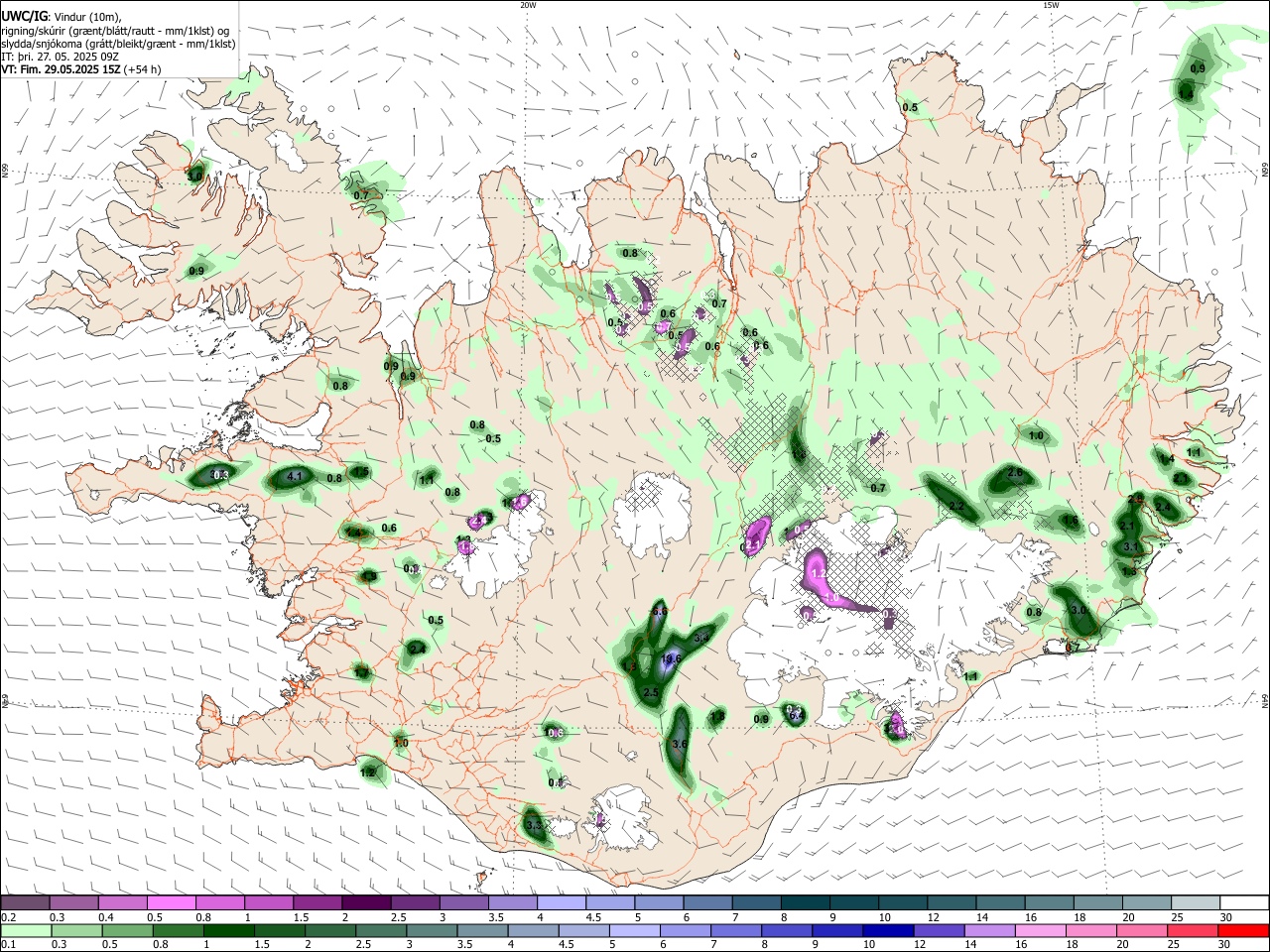This screenshot has width=1270, height=952.
Task: Select the white snow swatch starting at 30
Action: [1242, 902]
